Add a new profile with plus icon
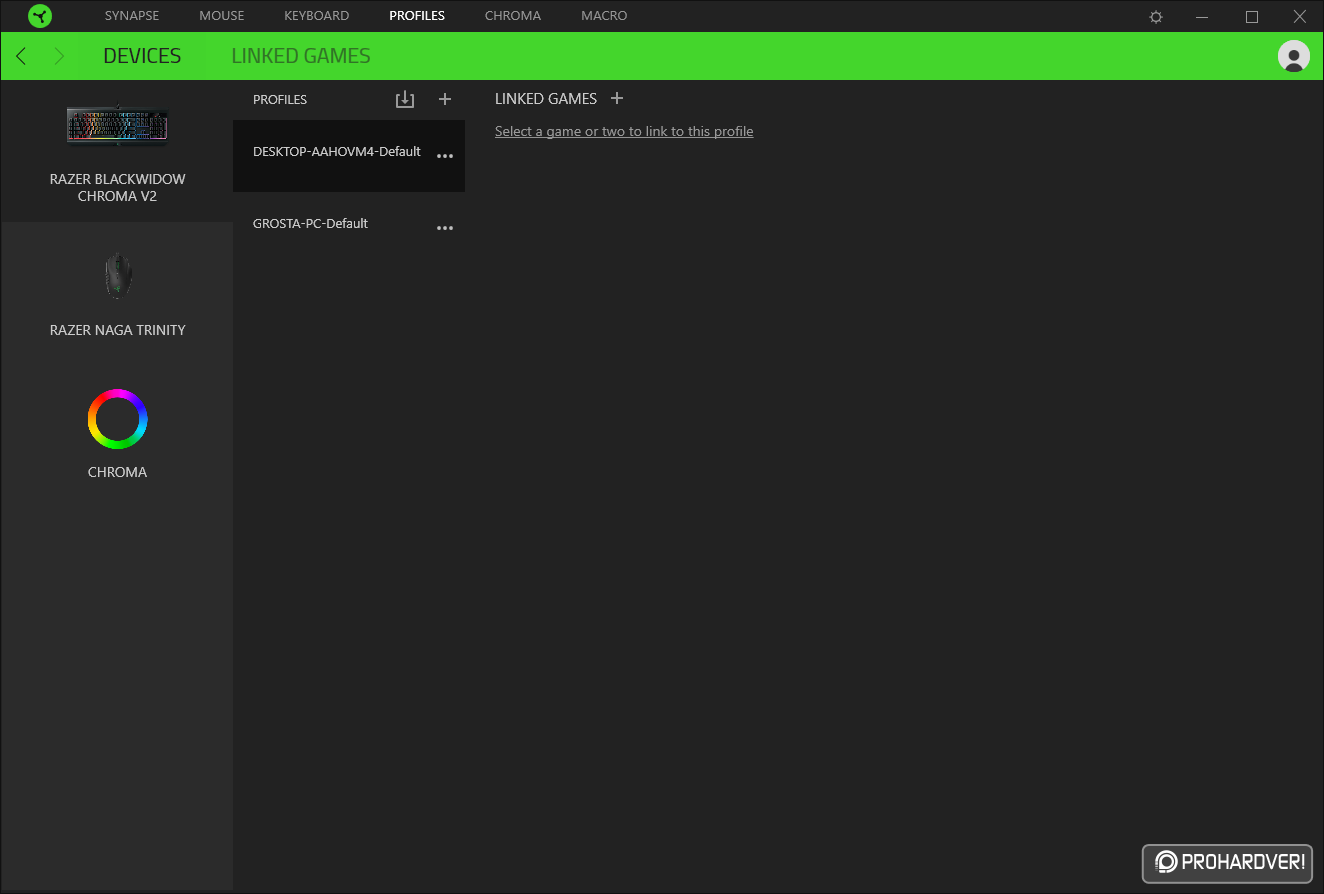This screenshot has height=894, width=1324. 445,99
